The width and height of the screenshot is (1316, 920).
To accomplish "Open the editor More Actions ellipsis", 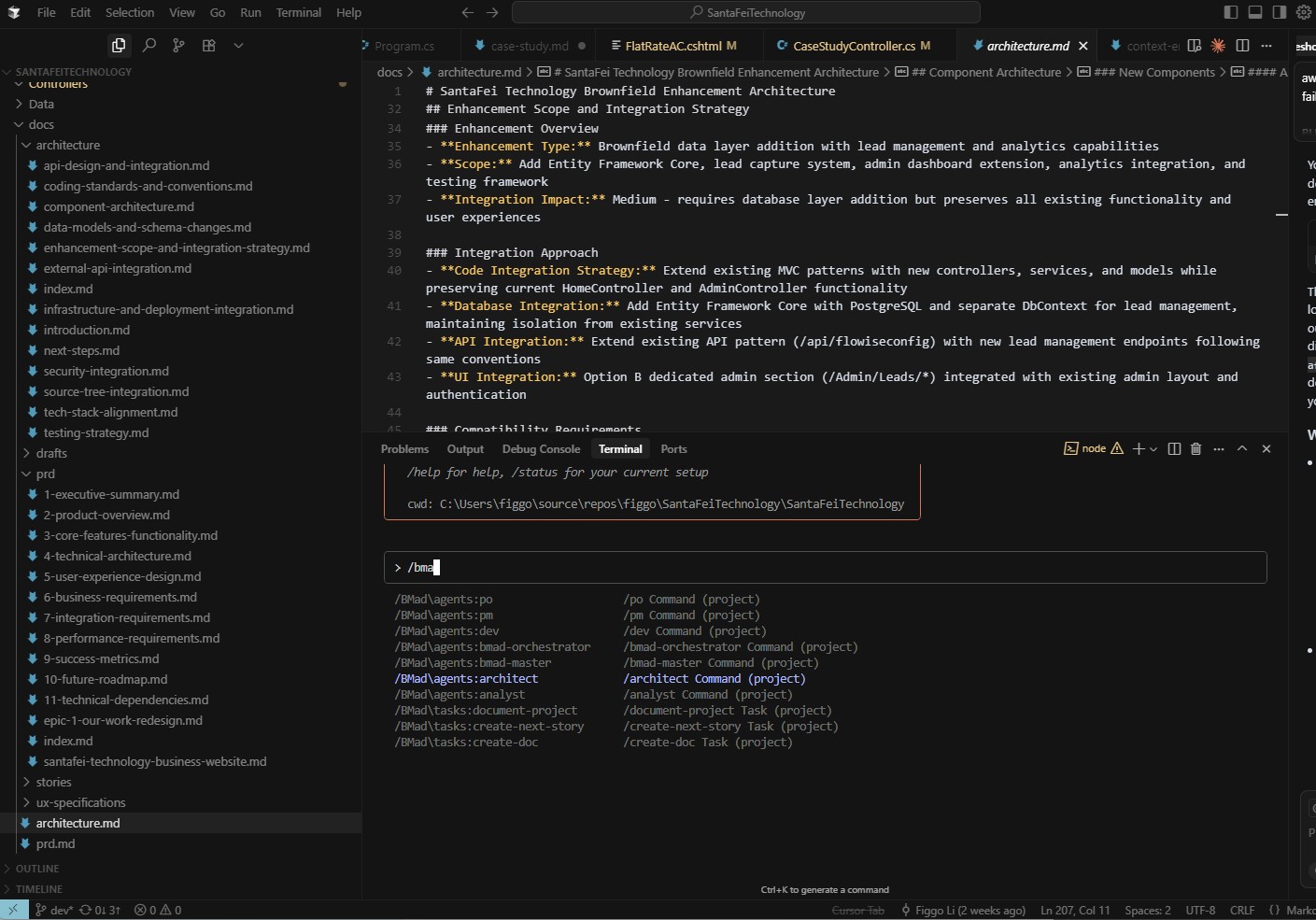I will click(x=1266, y=45).
